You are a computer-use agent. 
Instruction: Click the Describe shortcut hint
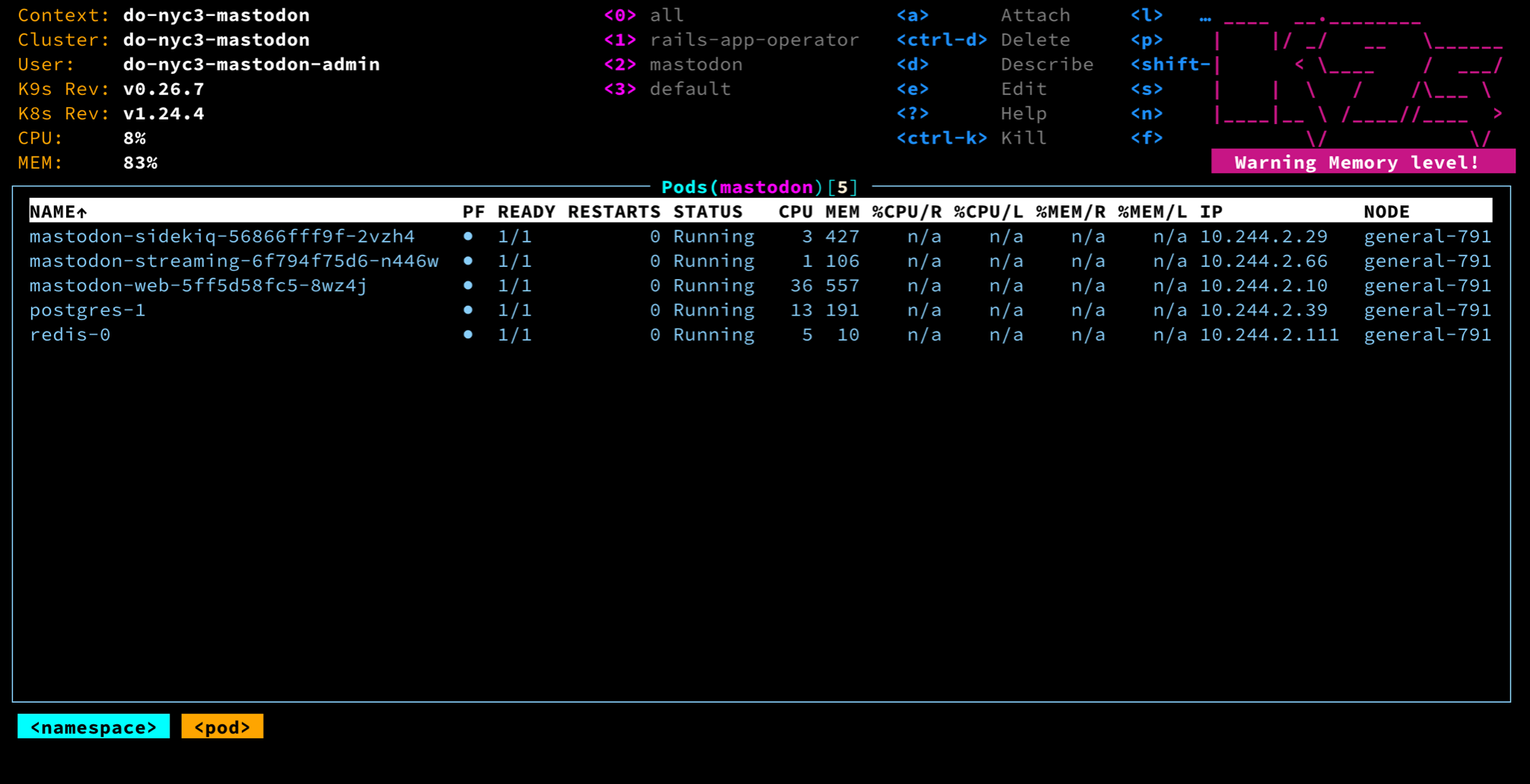pos(1046,65)
